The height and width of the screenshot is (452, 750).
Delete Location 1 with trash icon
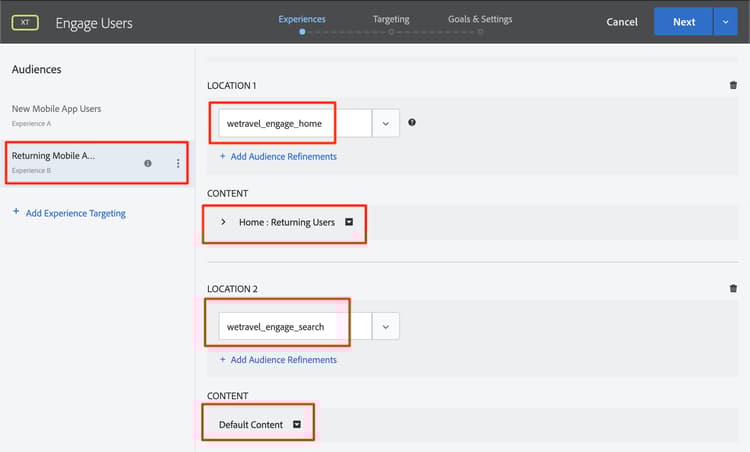point(733,85)
